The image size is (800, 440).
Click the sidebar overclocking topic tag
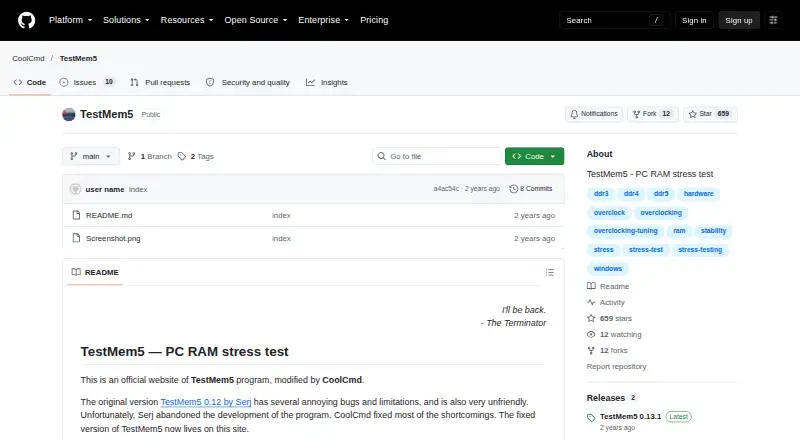(x=661, y=213)
